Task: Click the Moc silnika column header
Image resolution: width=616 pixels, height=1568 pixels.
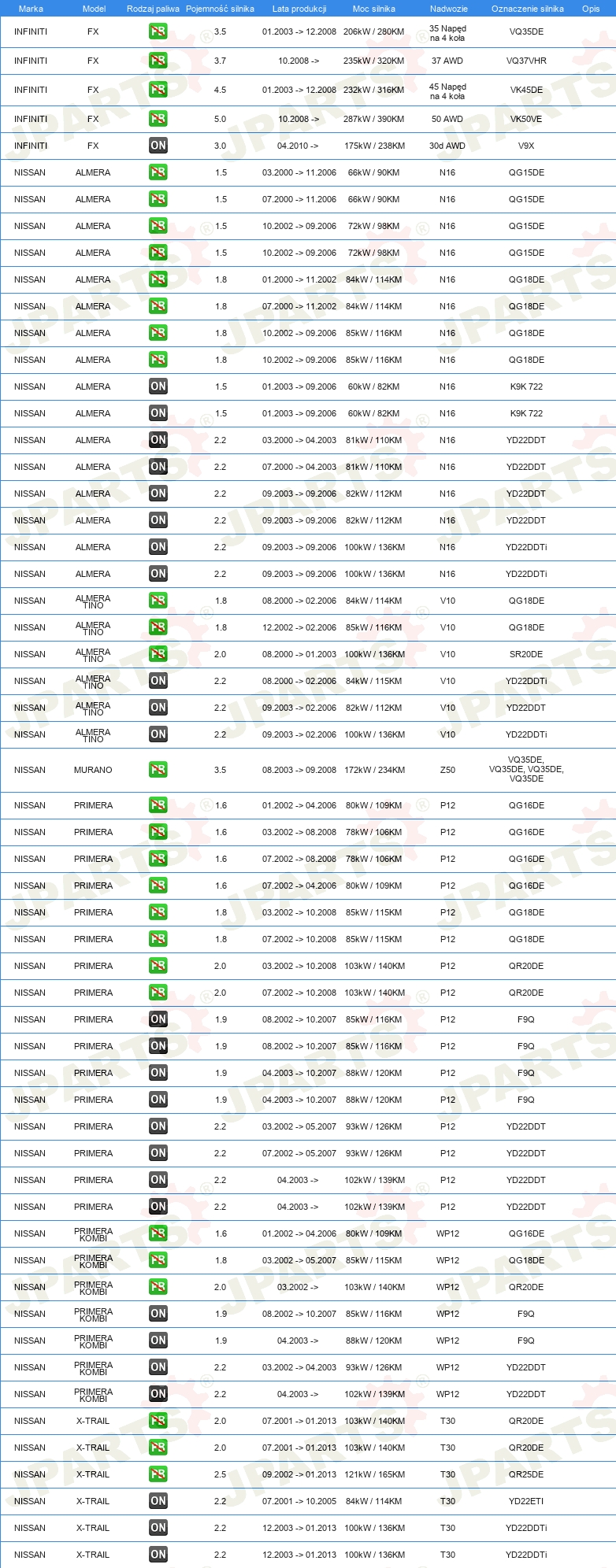Action: coord(374,9)
